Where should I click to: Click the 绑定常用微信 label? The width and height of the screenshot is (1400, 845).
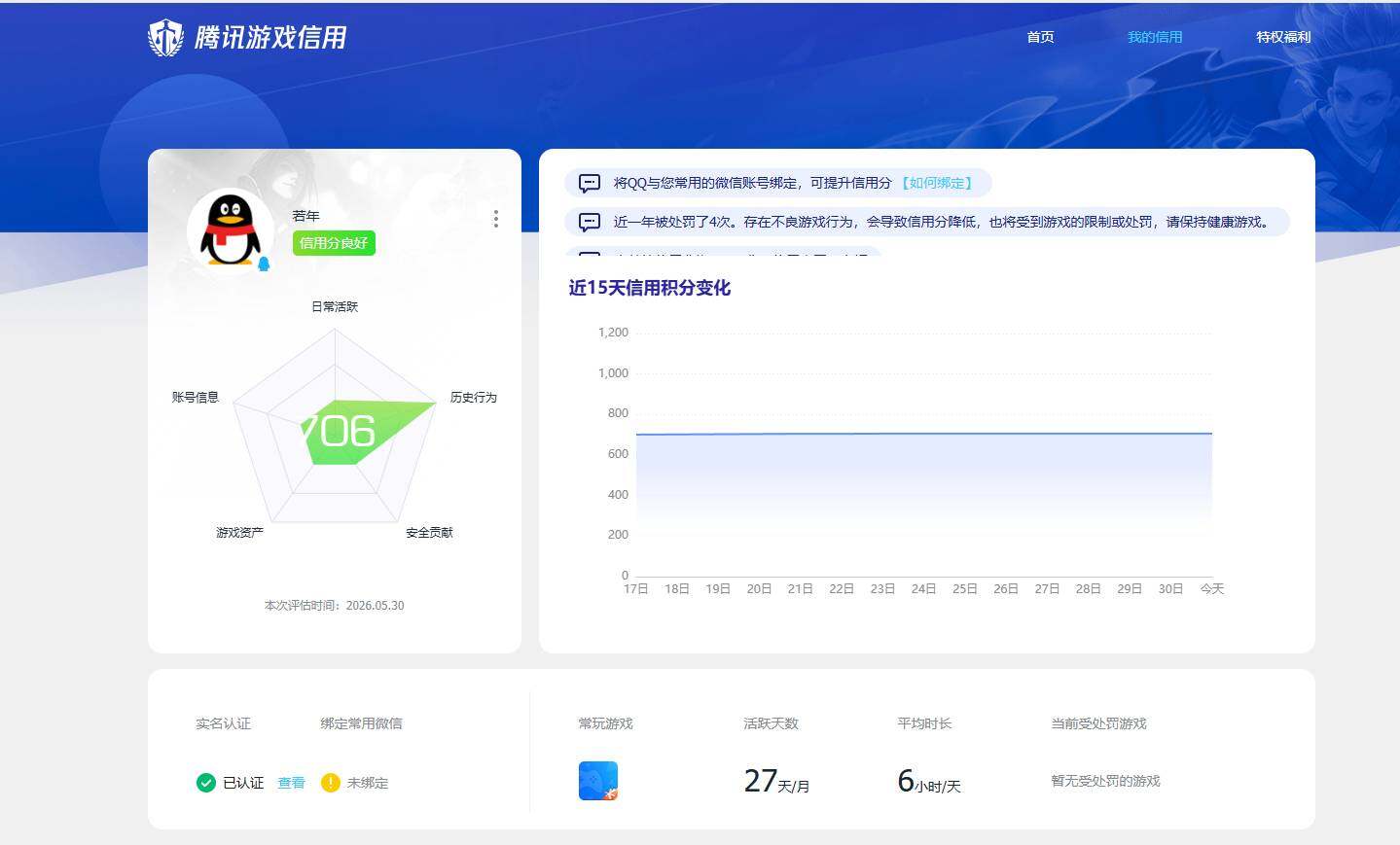[x=361, y=723]
